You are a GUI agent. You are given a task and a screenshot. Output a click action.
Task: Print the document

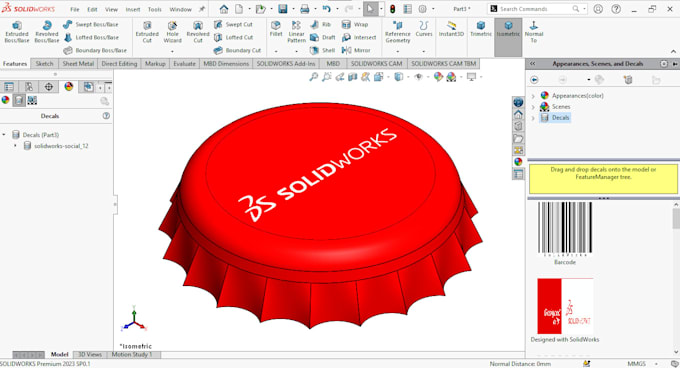tap(304, 9)
